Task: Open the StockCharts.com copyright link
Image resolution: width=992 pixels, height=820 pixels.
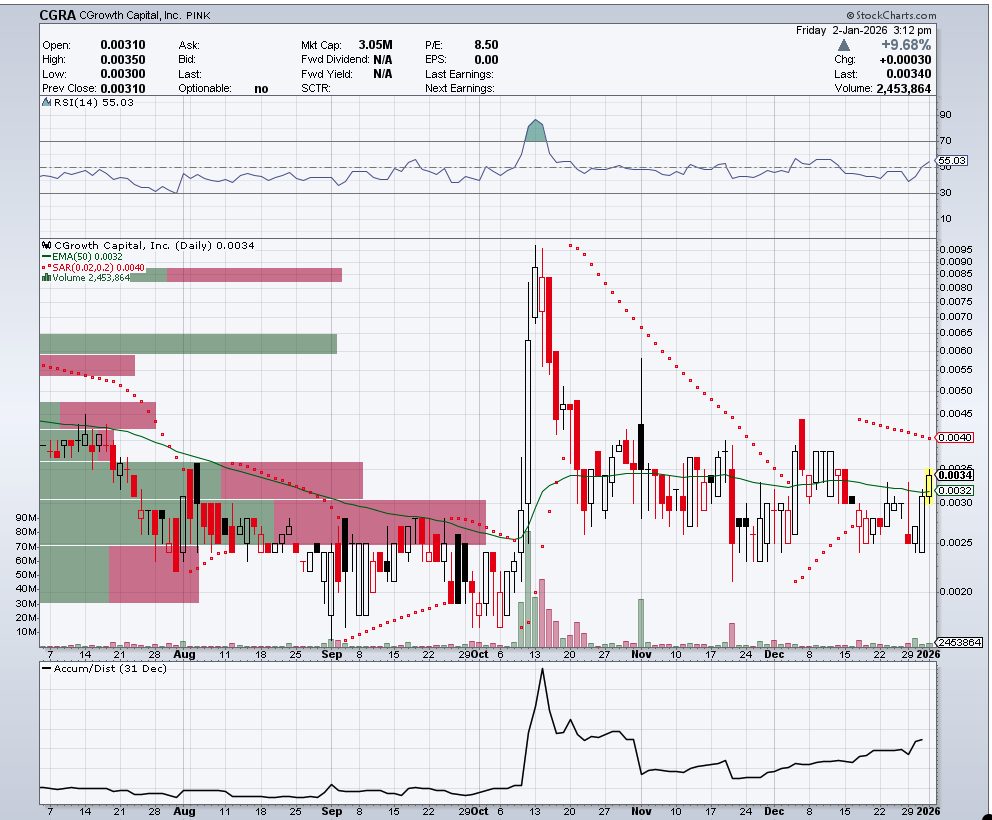Action: [x=891, y=15]
